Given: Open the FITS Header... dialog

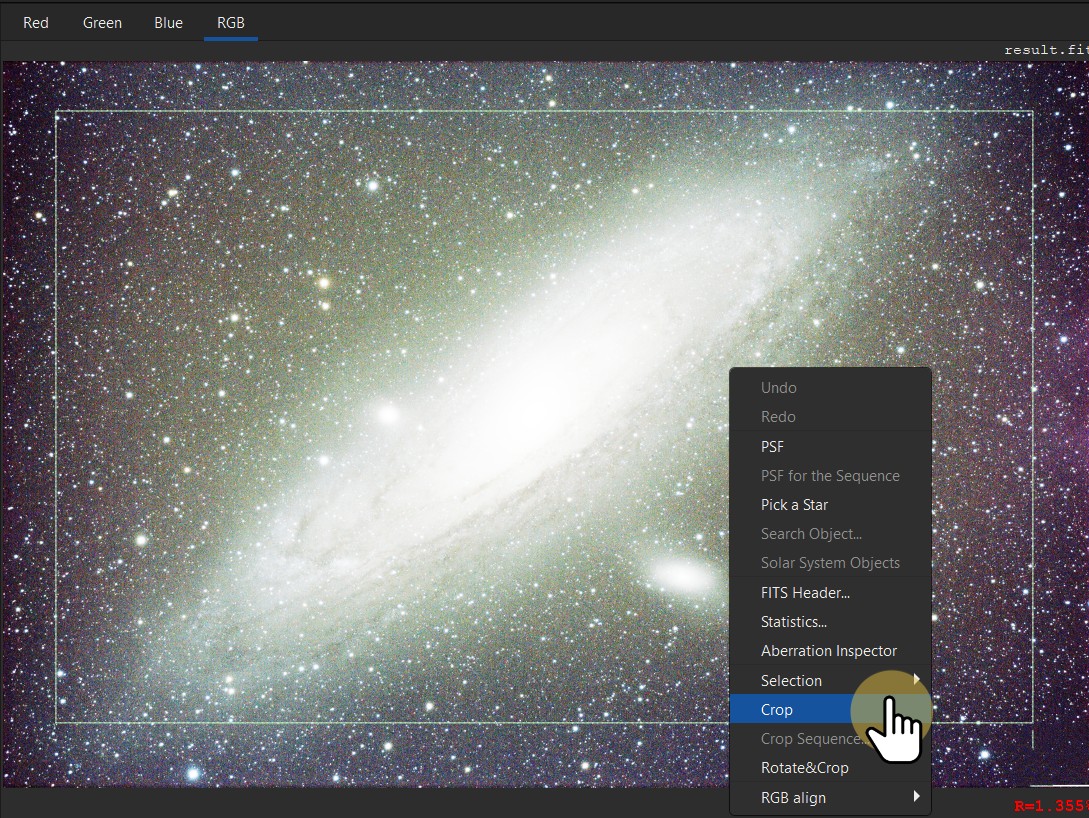Looking at the screenshot, I should 805,593.
